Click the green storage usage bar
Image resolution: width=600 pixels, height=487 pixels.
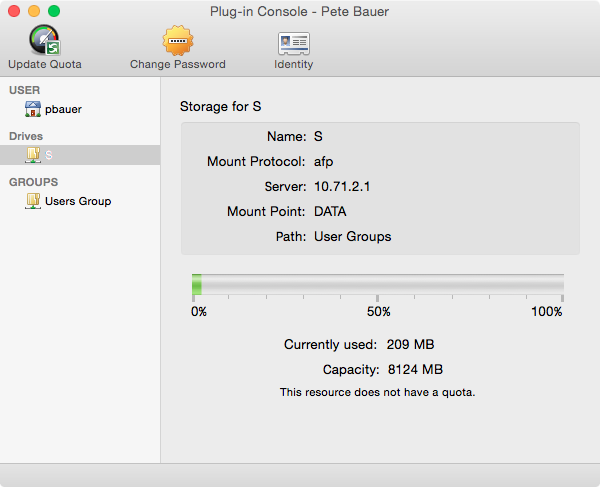(x=197, y=284)
